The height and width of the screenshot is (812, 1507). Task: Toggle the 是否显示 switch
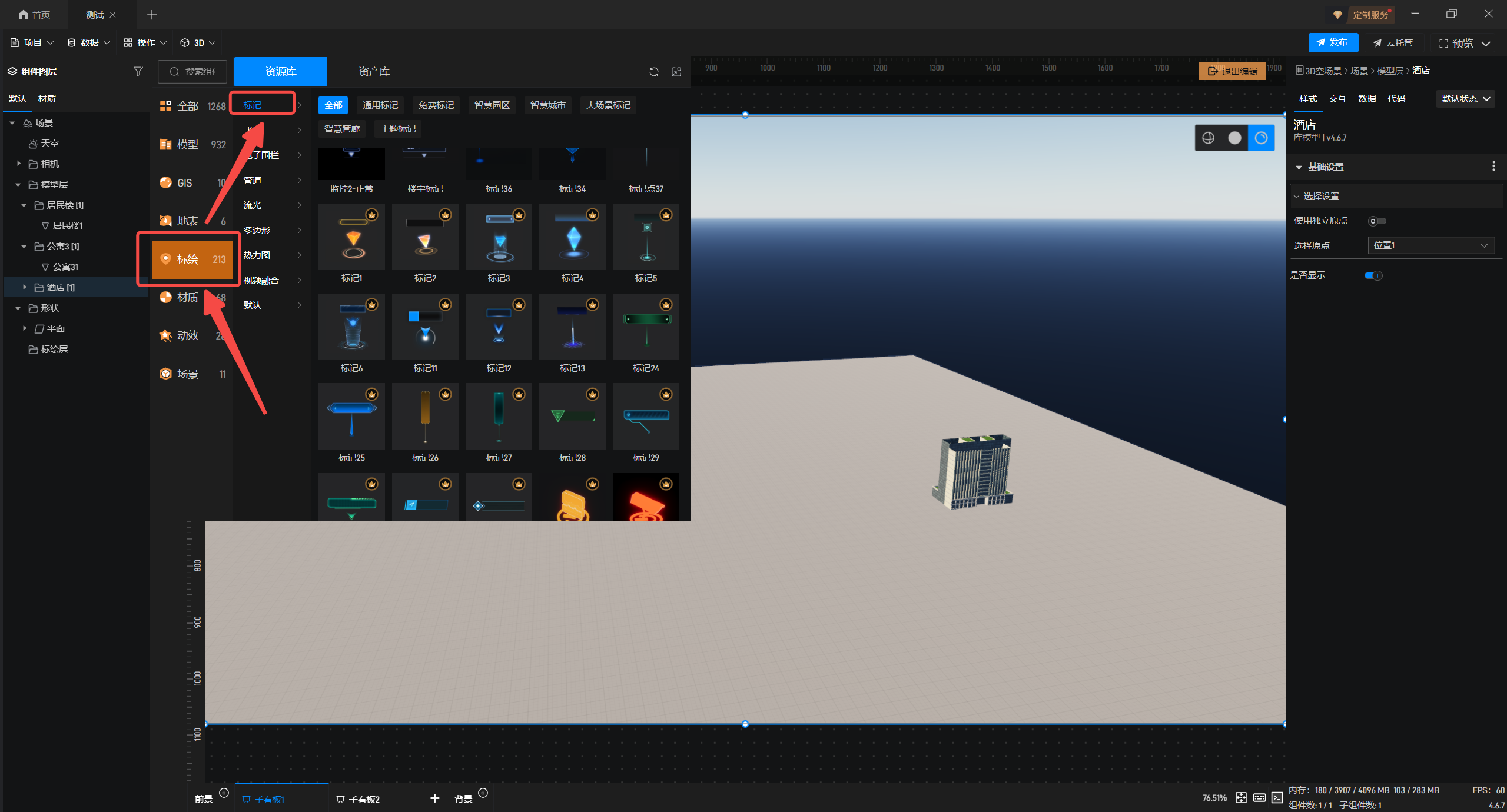[1373, 275]
